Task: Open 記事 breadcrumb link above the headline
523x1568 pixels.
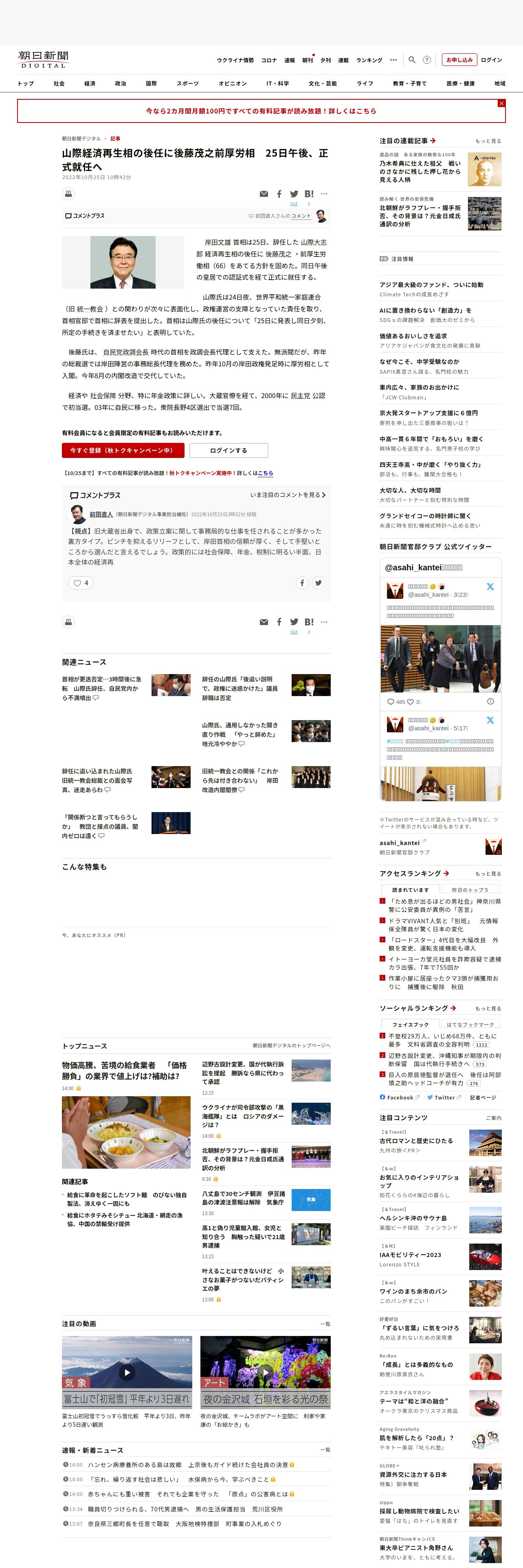Action: (x=115, y=139)
